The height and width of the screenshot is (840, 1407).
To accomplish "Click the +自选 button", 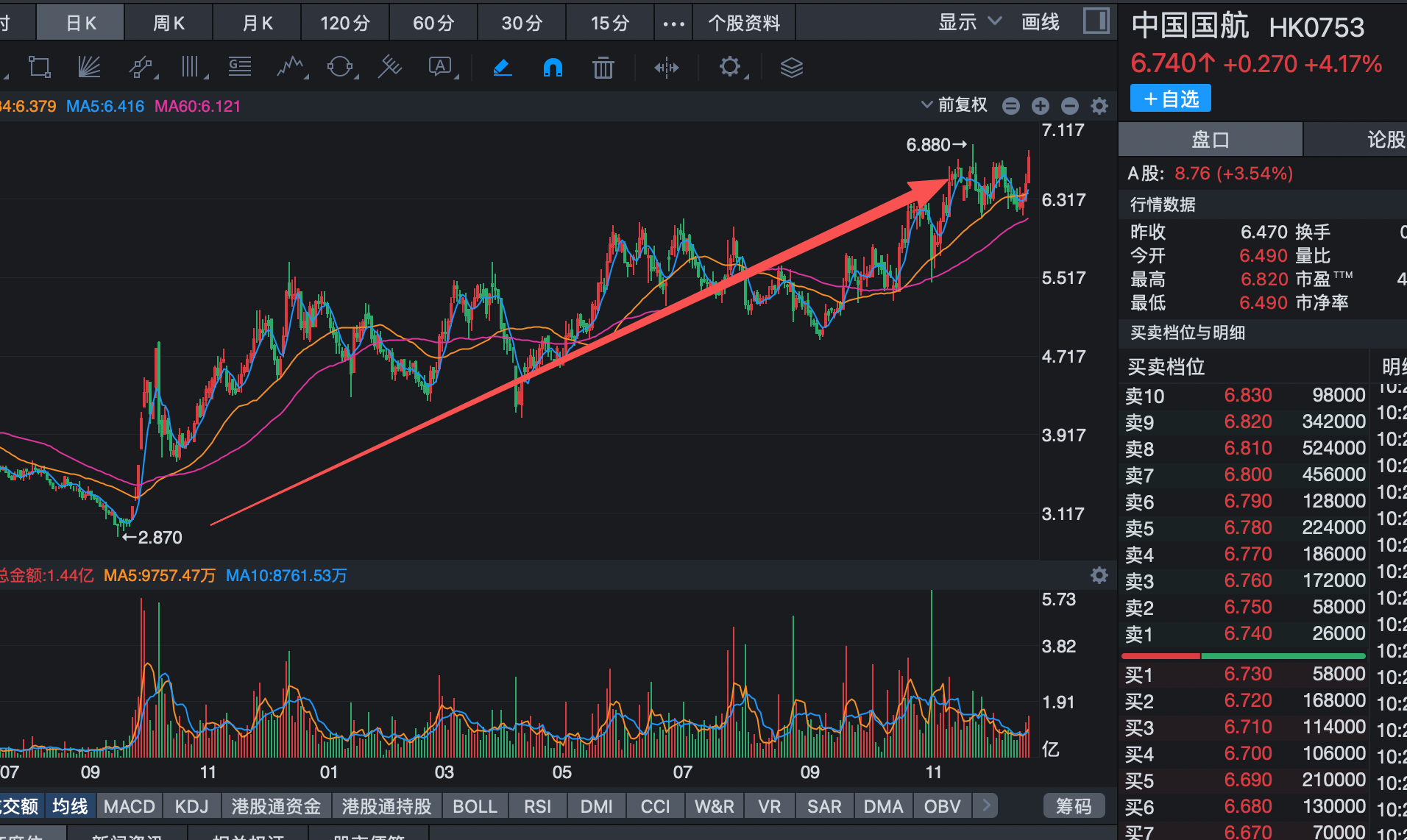I will point(1170,99).
